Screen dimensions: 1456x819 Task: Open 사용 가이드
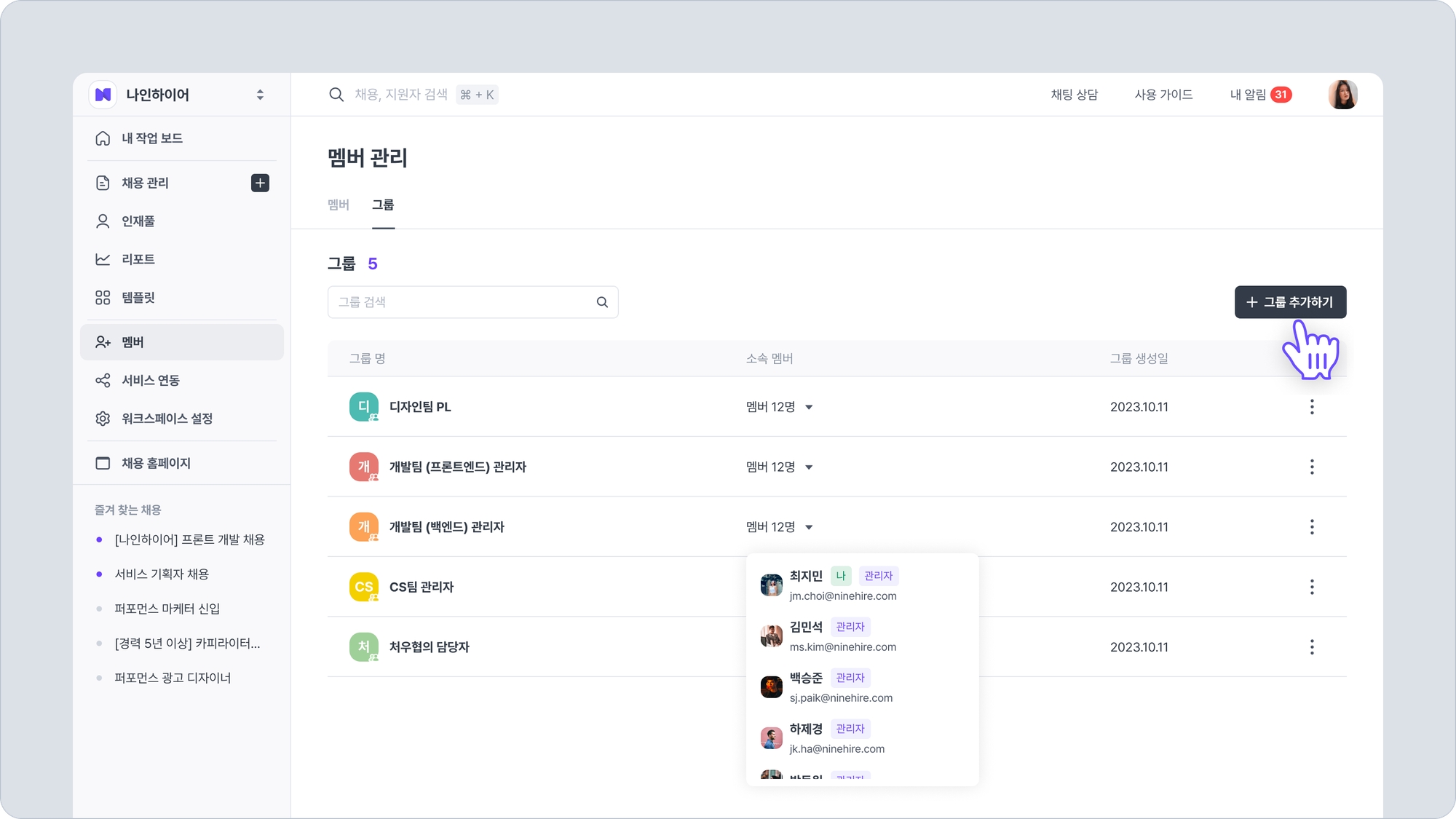tap(1163, 95)
